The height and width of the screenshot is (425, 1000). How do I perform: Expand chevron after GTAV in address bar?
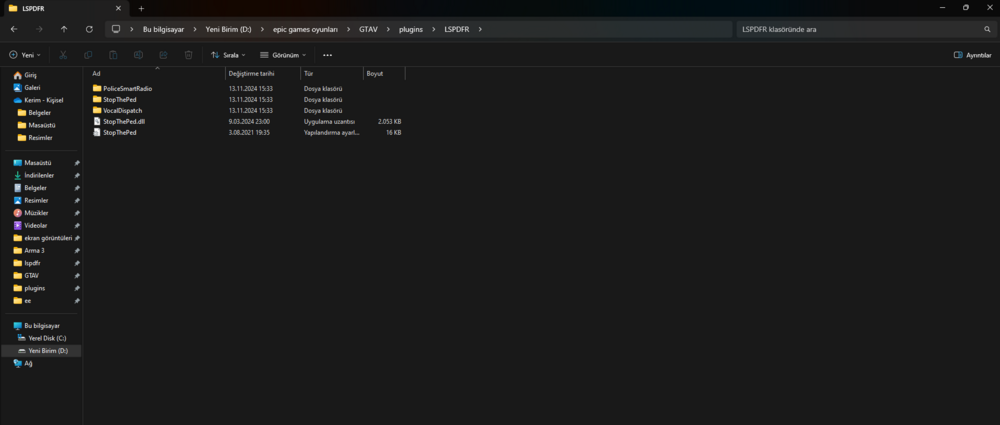[x=390, y=29]
